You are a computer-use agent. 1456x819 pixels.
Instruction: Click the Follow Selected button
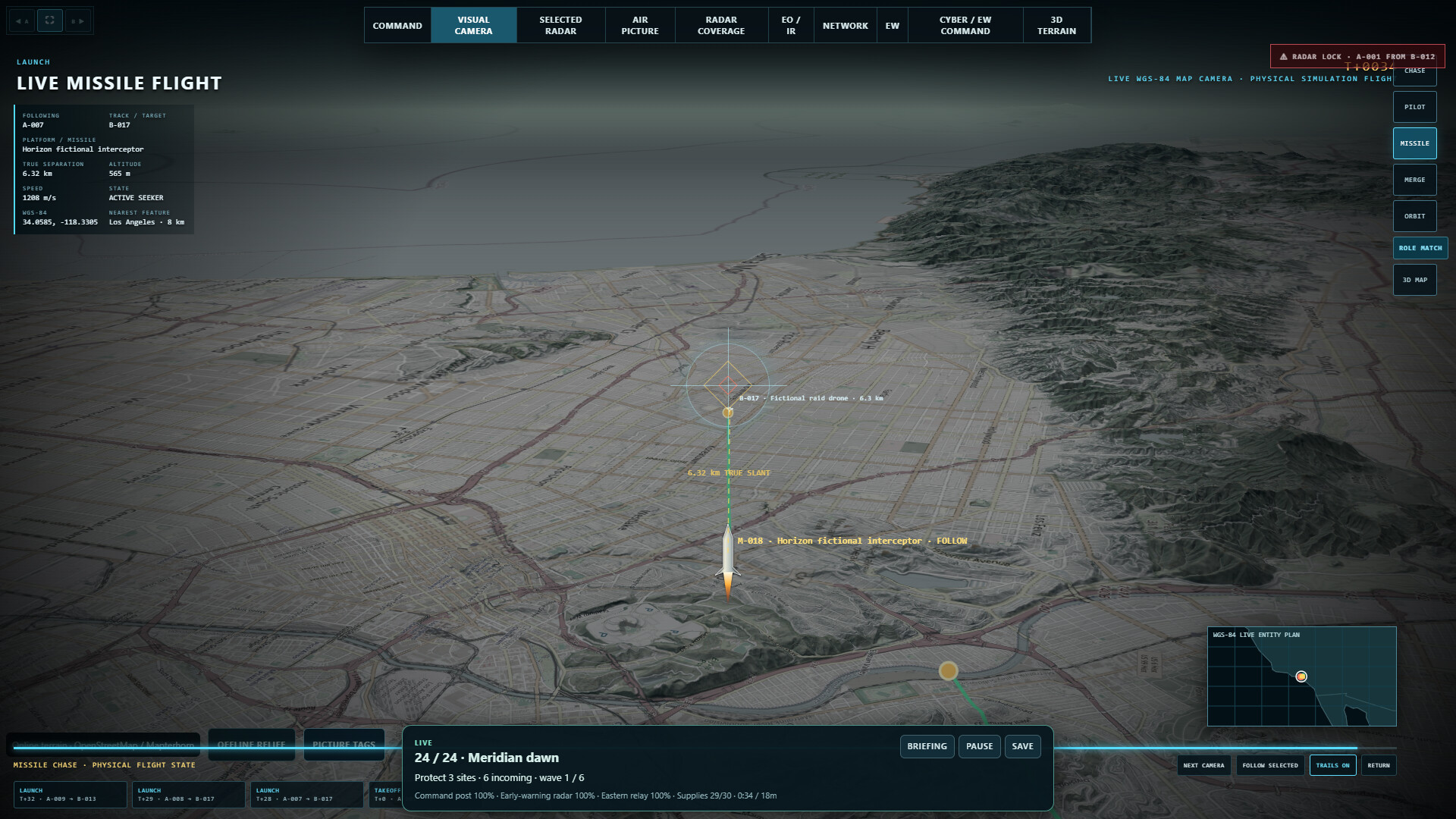(1270, 765)
